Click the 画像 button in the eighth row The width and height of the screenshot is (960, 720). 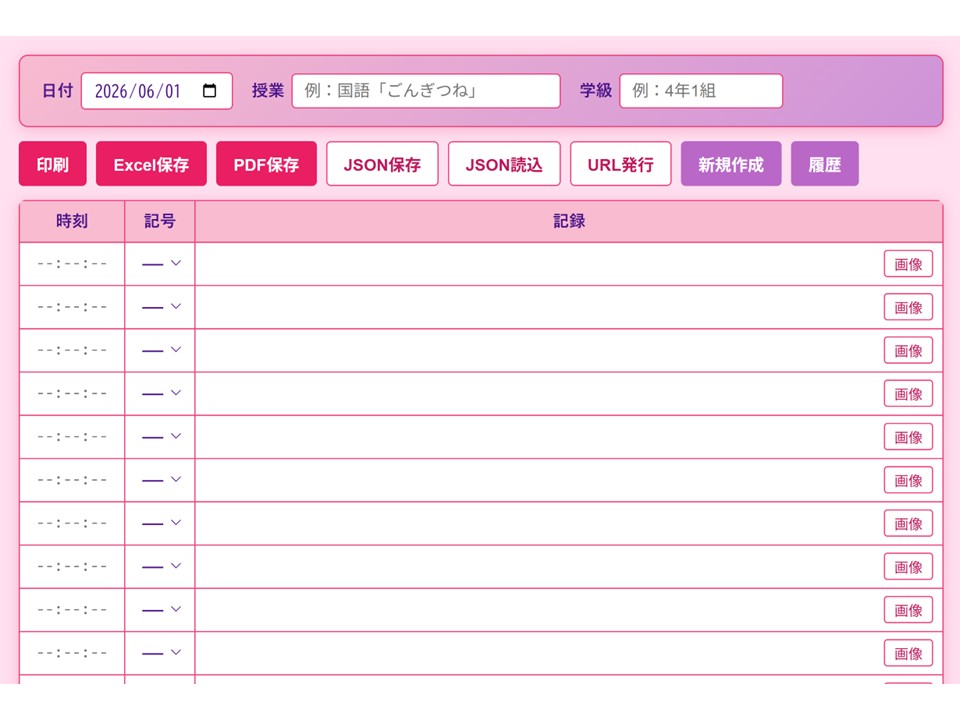[908, 566]
